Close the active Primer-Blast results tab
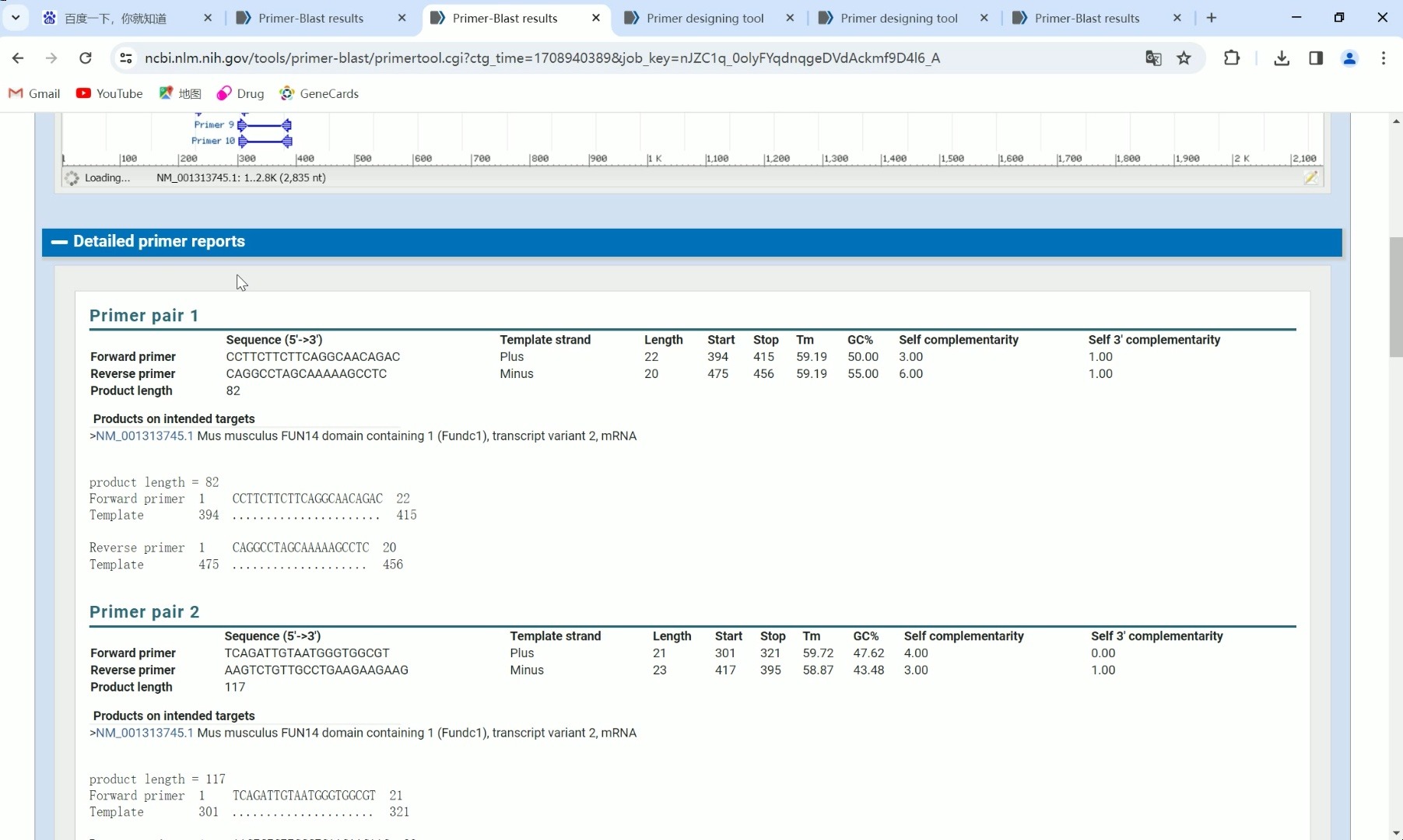The height and width of the screenshot is (840, 1403). tap(596, 18)
